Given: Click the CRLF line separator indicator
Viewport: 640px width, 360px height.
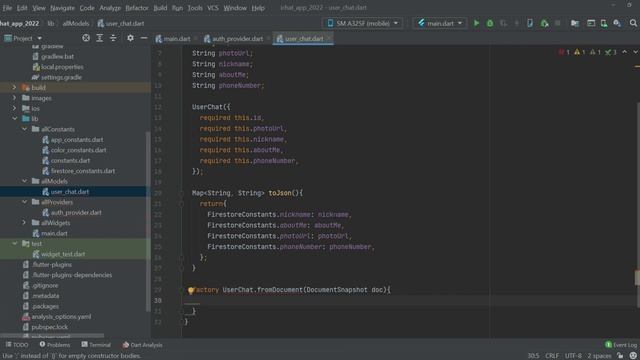Looking at the screenshot, I should coord(551,356).
